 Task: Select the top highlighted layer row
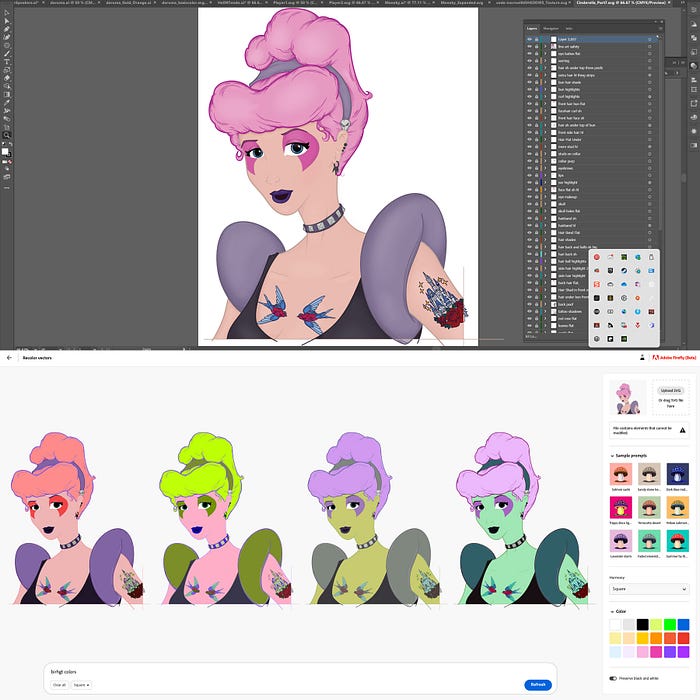(x=591, y=39)
